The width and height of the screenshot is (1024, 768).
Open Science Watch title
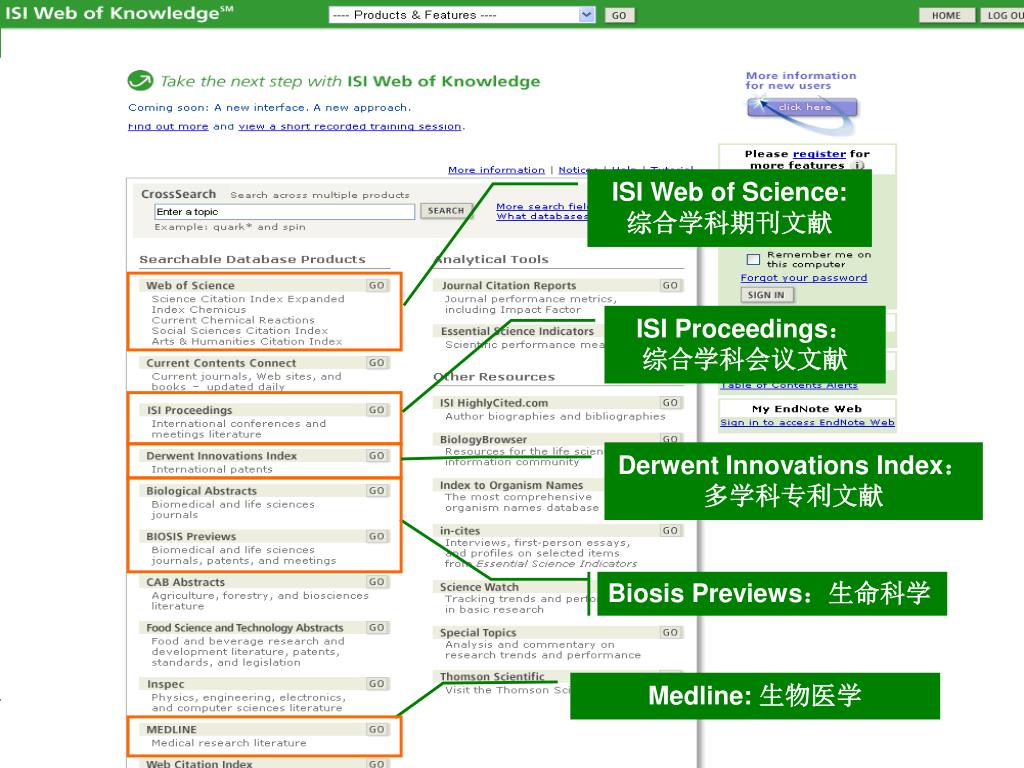click(479, 587)
